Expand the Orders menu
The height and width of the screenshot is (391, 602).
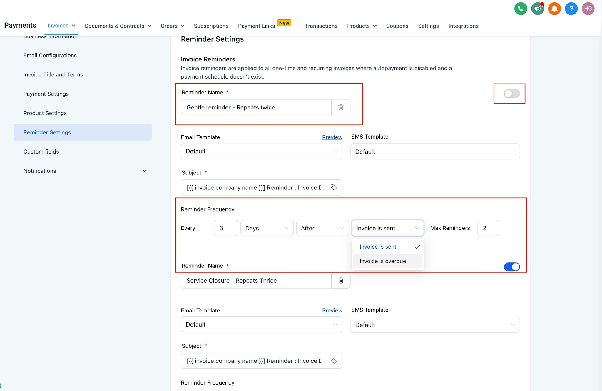pyautogui.click(x=172, y=26)
